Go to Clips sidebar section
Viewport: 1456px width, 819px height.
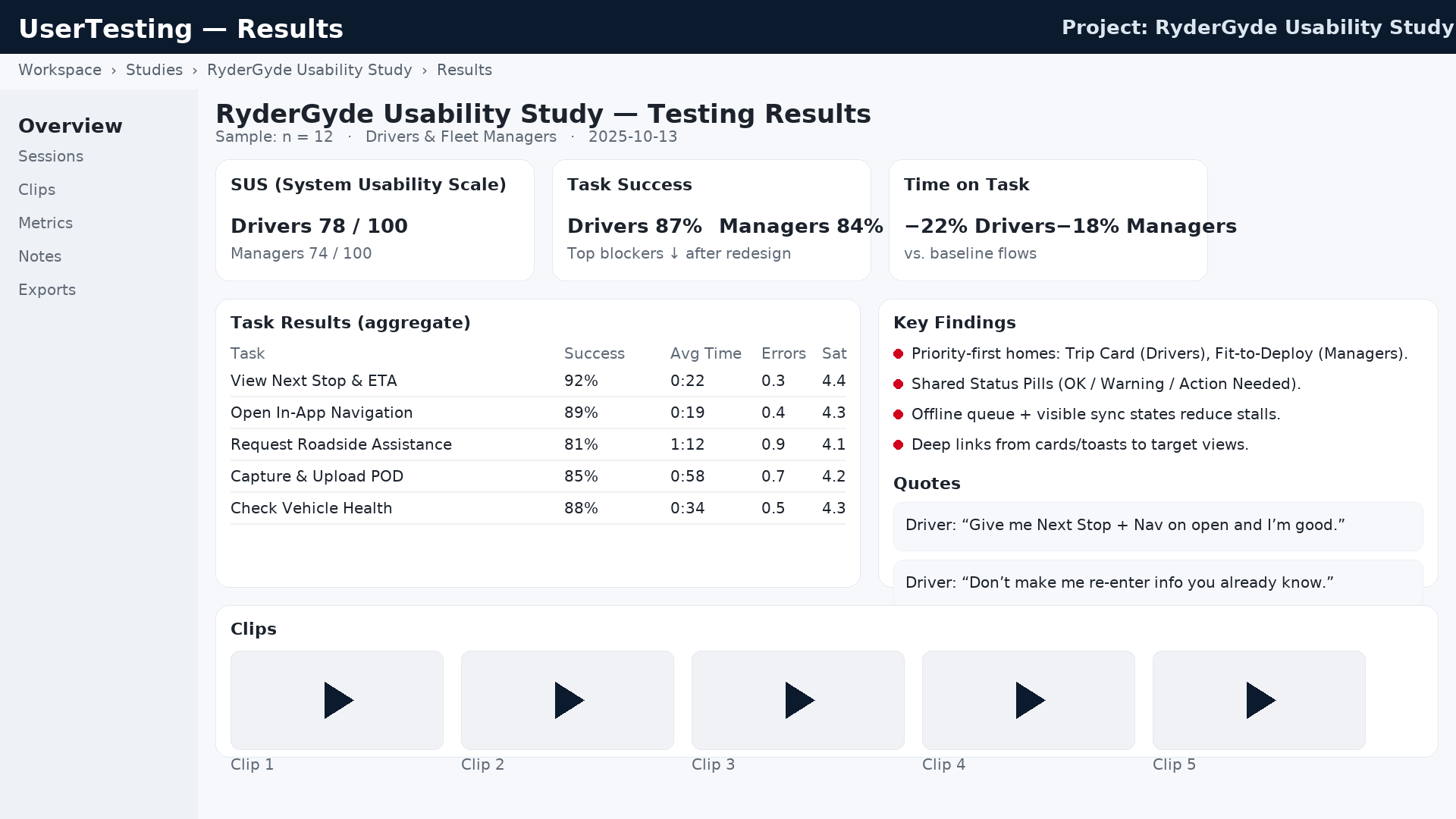[37, 190]
